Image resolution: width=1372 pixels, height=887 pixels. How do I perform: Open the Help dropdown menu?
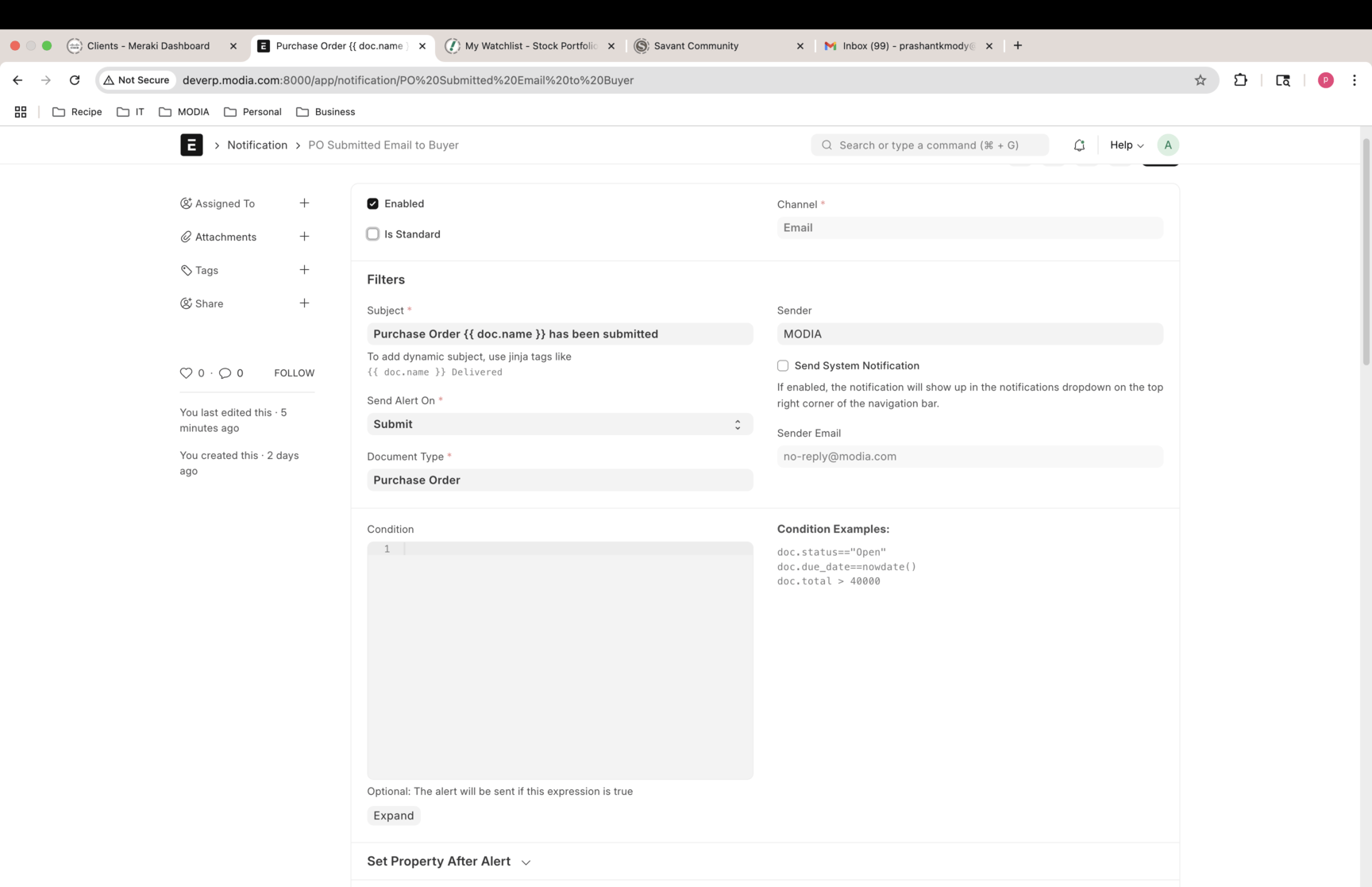pos(1126,145)
